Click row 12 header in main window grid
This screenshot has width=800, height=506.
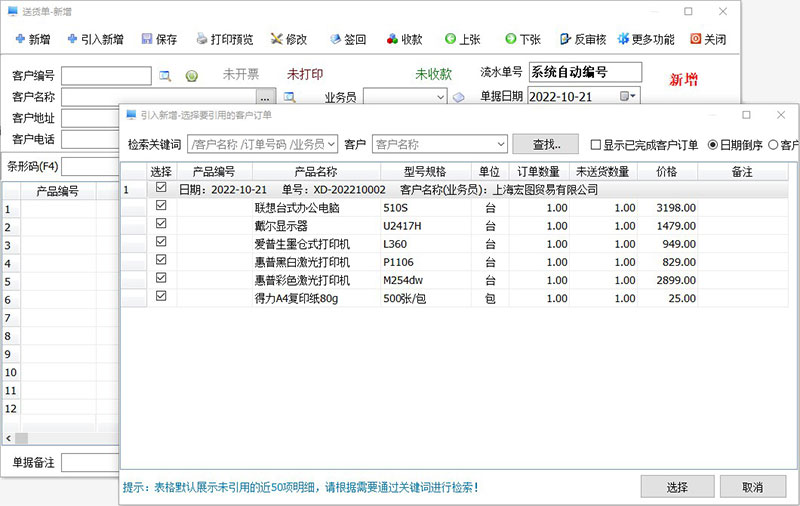[x=11, y=409]
